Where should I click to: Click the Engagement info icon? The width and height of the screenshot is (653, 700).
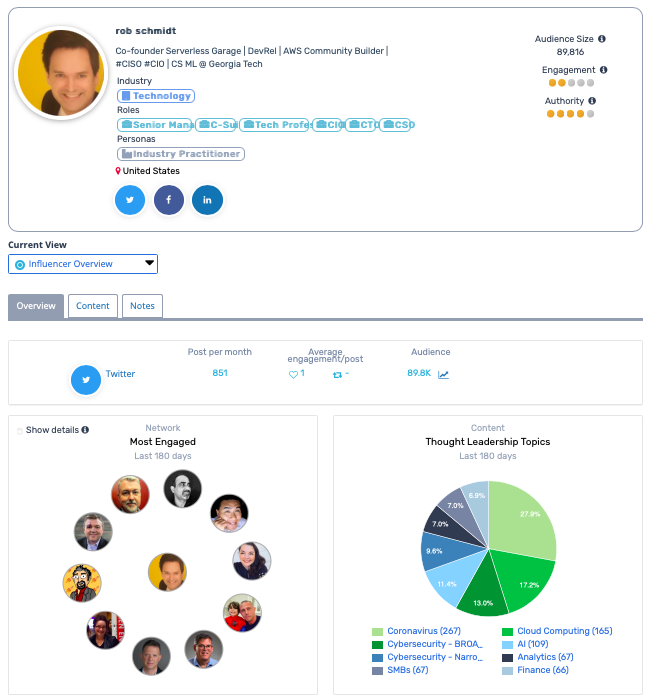pyautogui.click(x=603, y=70)
